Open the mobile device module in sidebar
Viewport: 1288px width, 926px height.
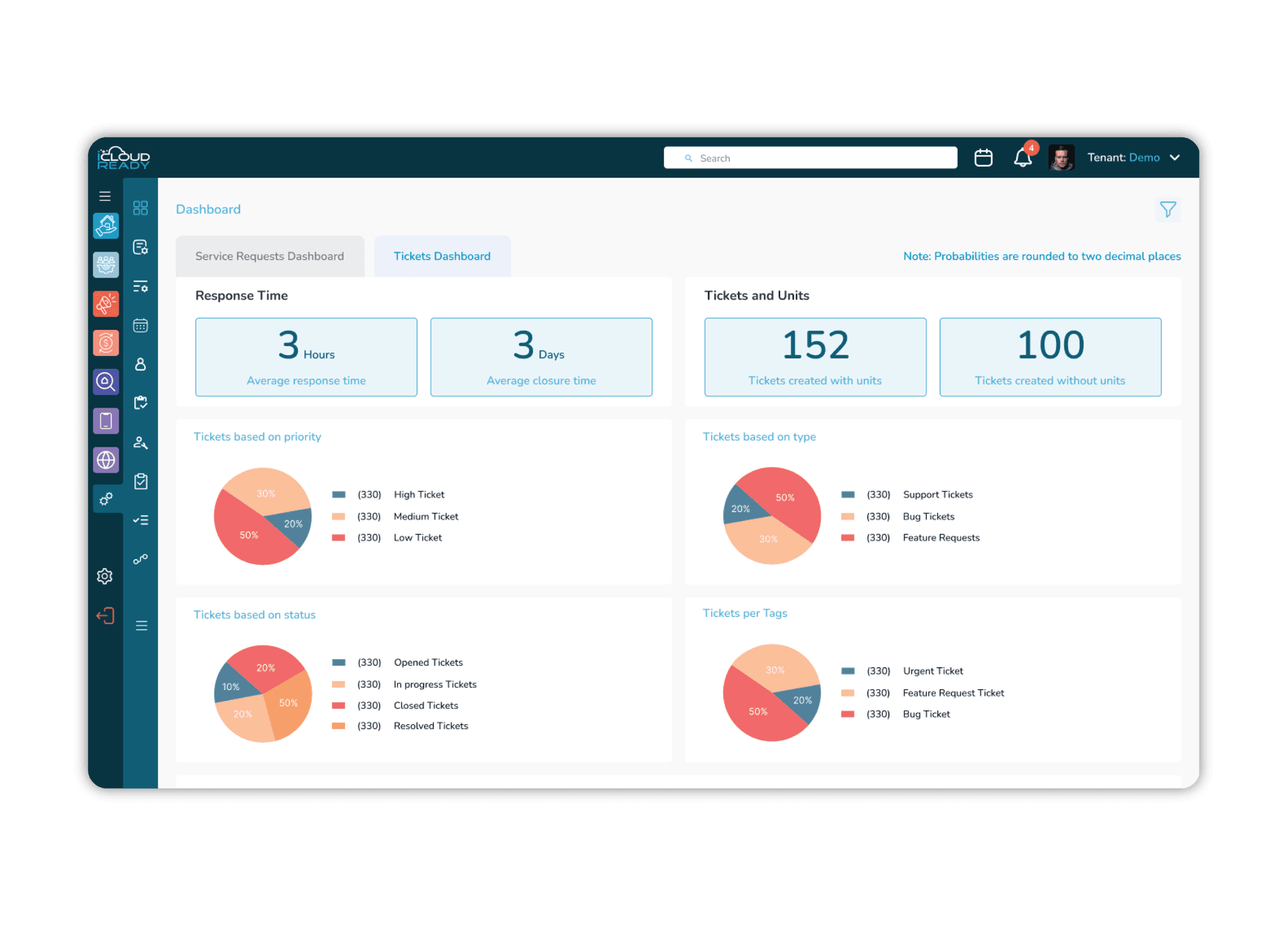[x=105, y=420]
